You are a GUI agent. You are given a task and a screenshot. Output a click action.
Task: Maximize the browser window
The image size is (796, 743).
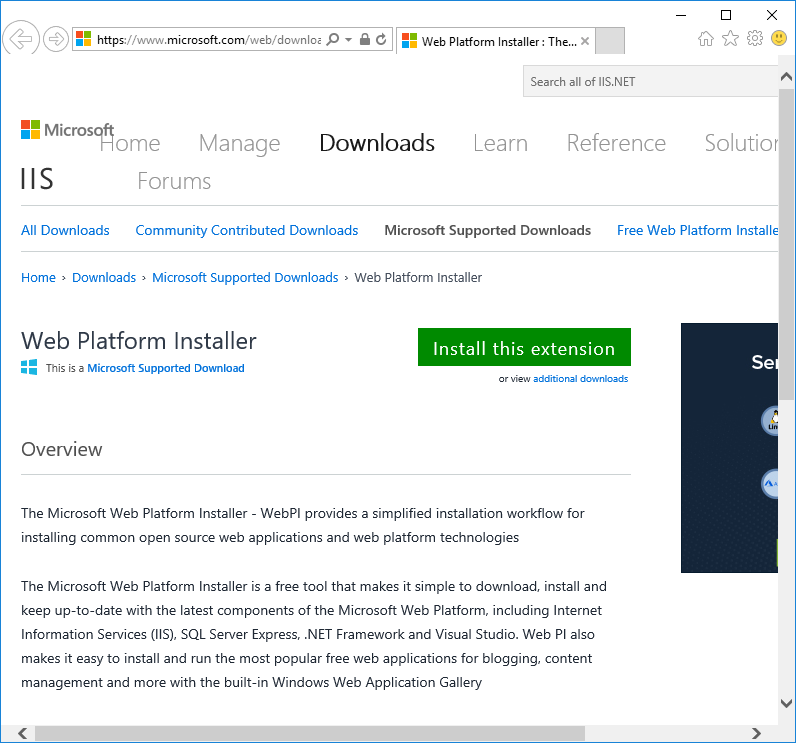(726, 15)
